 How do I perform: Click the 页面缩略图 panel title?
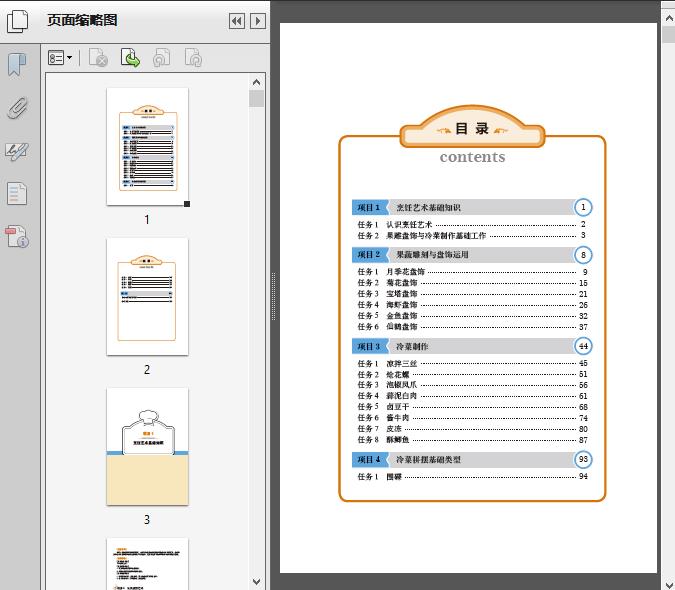82,20
